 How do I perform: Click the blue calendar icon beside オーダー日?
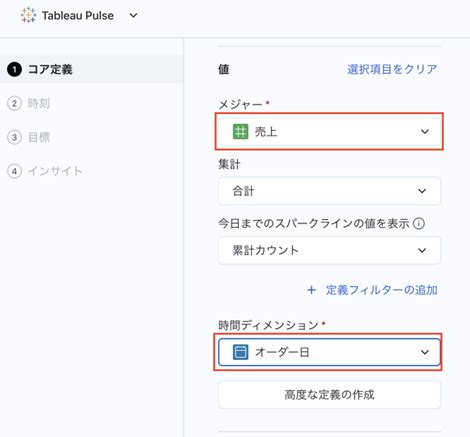coord(240,352)
